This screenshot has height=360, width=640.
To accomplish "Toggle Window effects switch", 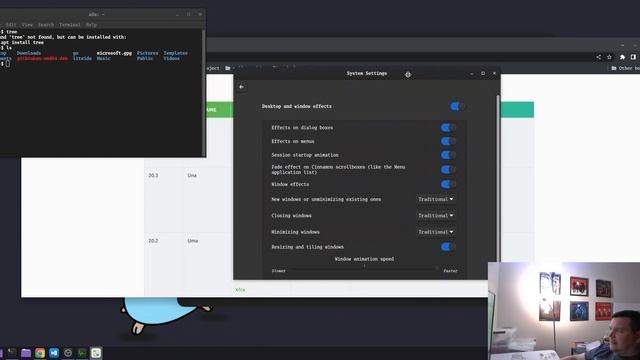I will [x=448, y=184].
